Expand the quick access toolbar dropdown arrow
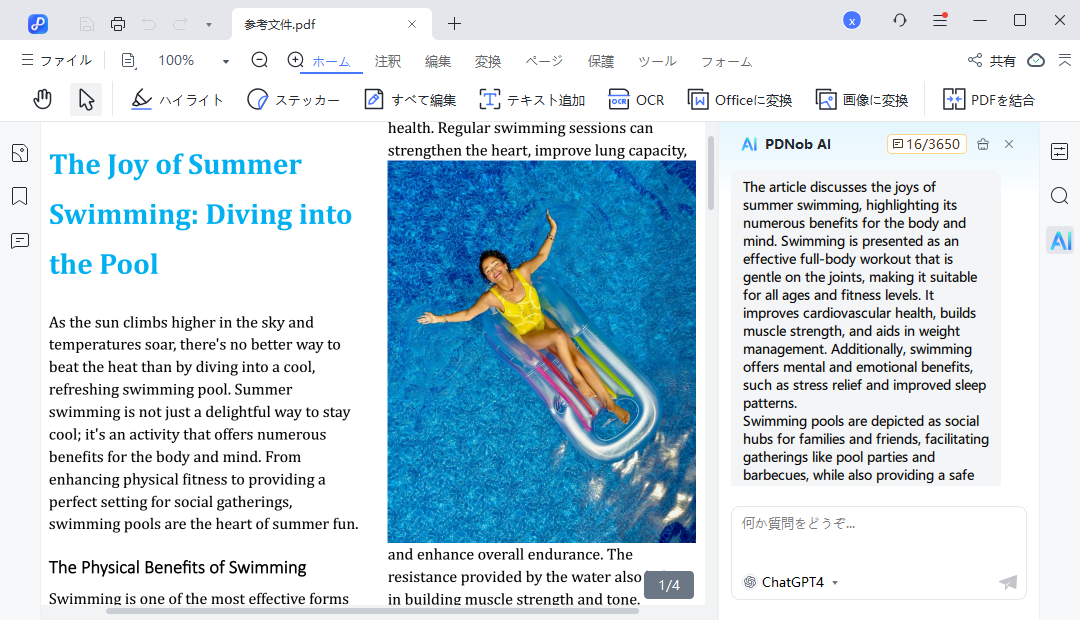This screenshot has width=1080, height=620. pyautogui.click(x=208, y=23)
